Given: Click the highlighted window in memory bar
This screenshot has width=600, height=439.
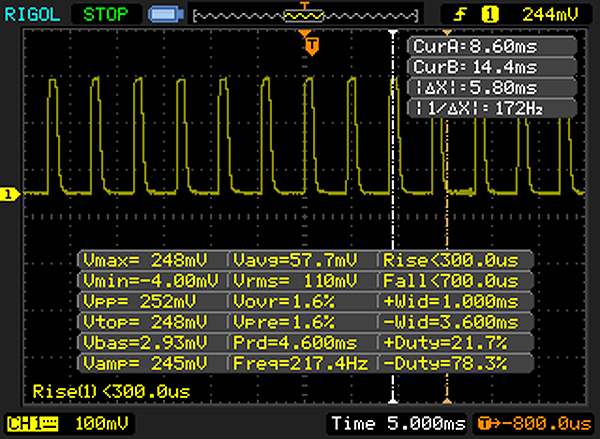Looking at the screenshot, I should (x=303, y=16).
